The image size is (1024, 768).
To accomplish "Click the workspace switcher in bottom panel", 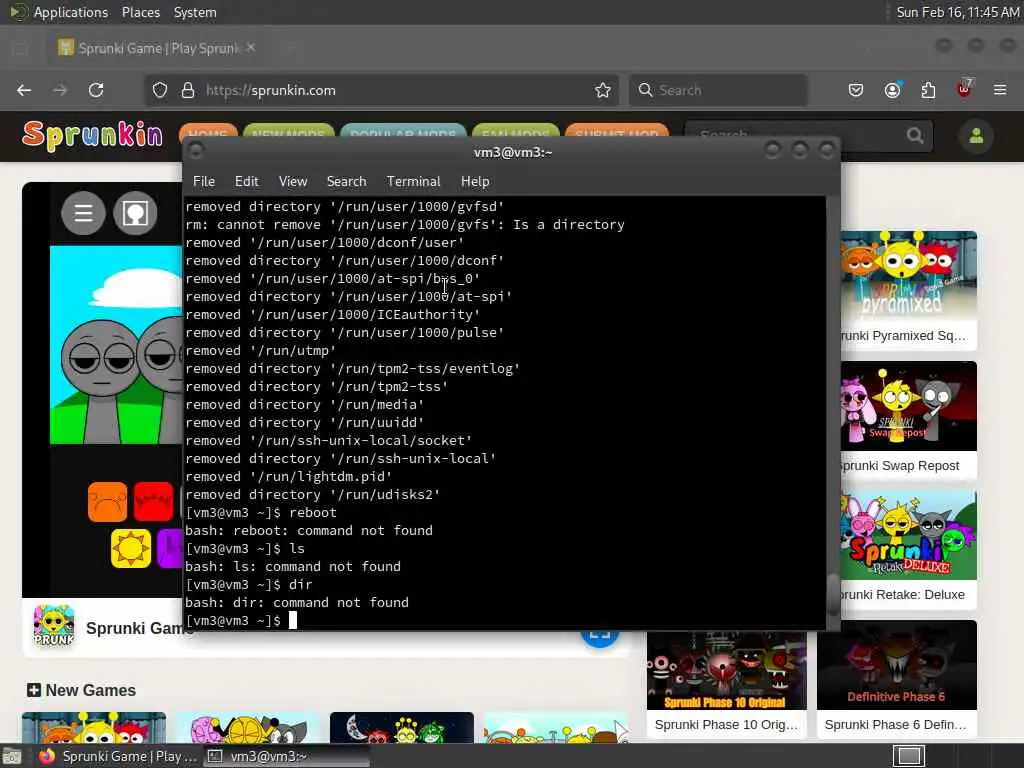I will pyautogui.click(x=908, y=756).
